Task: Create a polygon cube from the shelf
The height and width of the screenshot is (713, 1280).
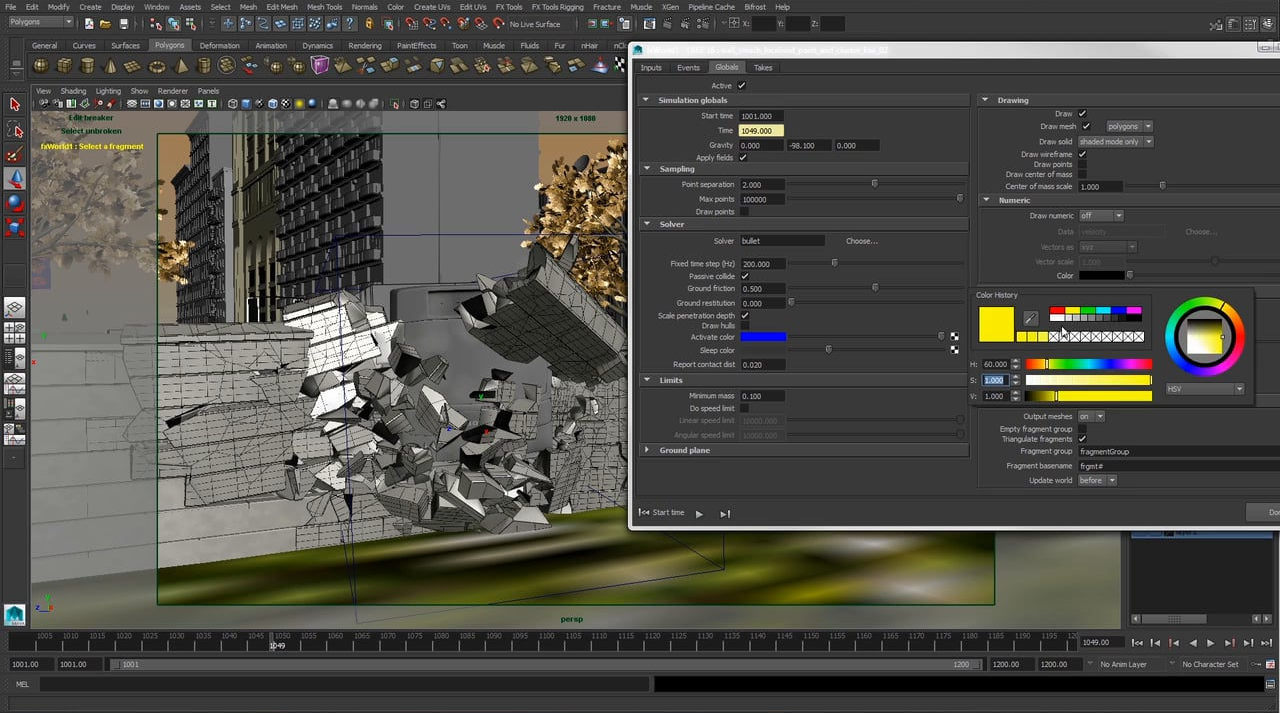Action: 64,66
